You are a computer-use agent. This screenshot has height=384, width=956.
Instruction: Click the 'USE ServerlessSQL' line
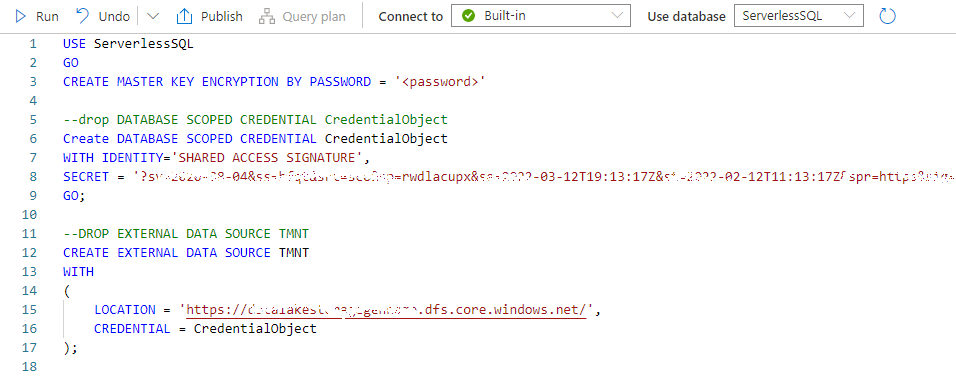click(128, 44)
